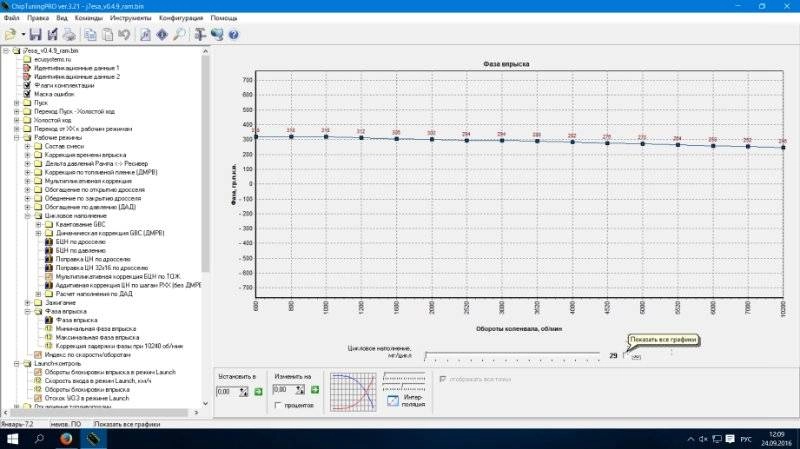Image resolution: width=800 pixels, height=449 pixels.
Task: Expand the Холостой ход folder
Action: point(16,120)
